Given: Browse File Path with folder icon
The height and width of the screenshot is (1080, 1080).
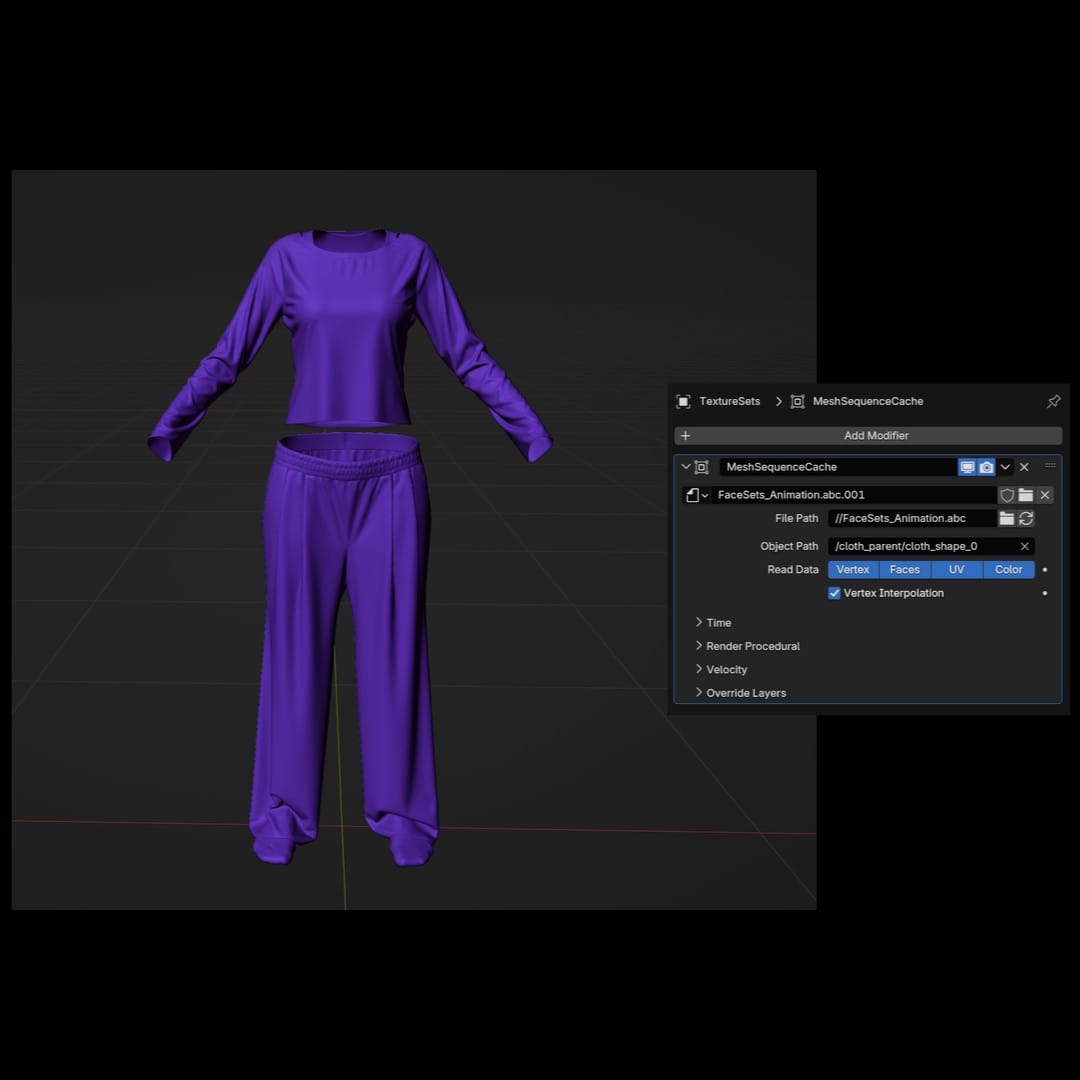Looking at the screenshot, I should tap(1006, 519).
